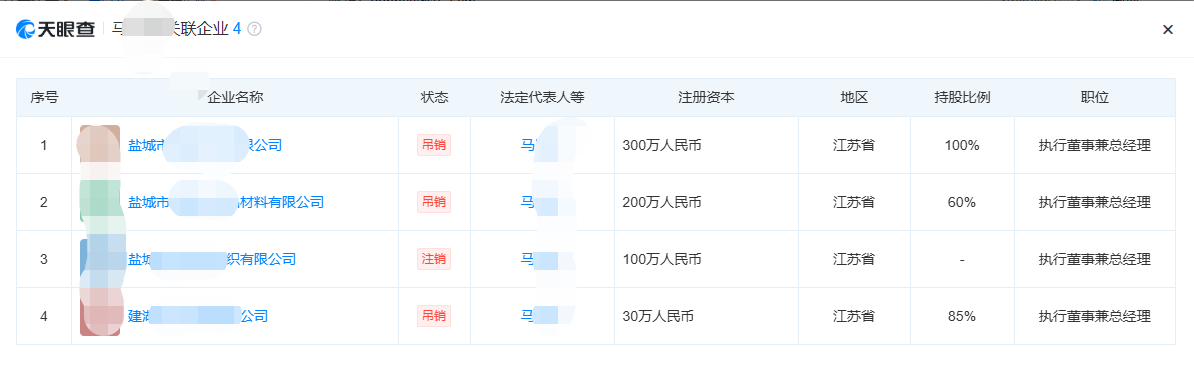This screenshot has height=381, width=1194.
Task: Click legal representative link in row 3
Action: [541, 259]
